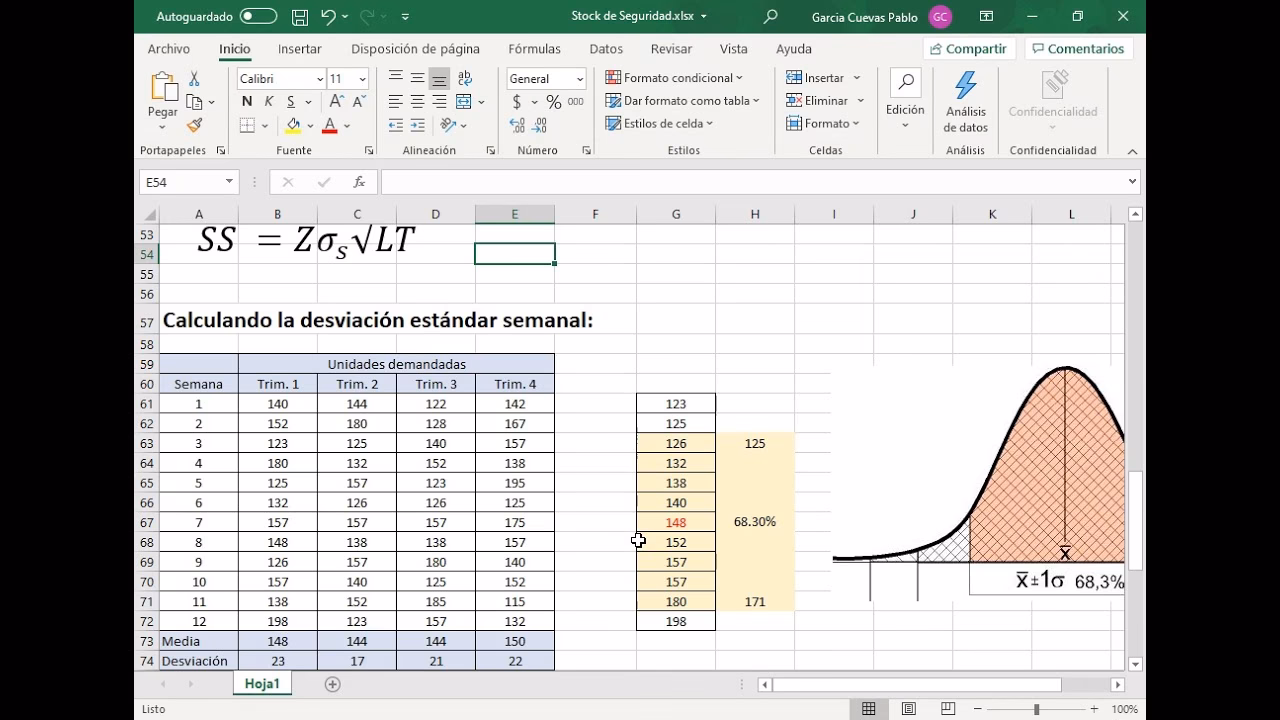Open the Formato condicional menu
Viewport: 1280px width, 720px height.
click(678, 77)
